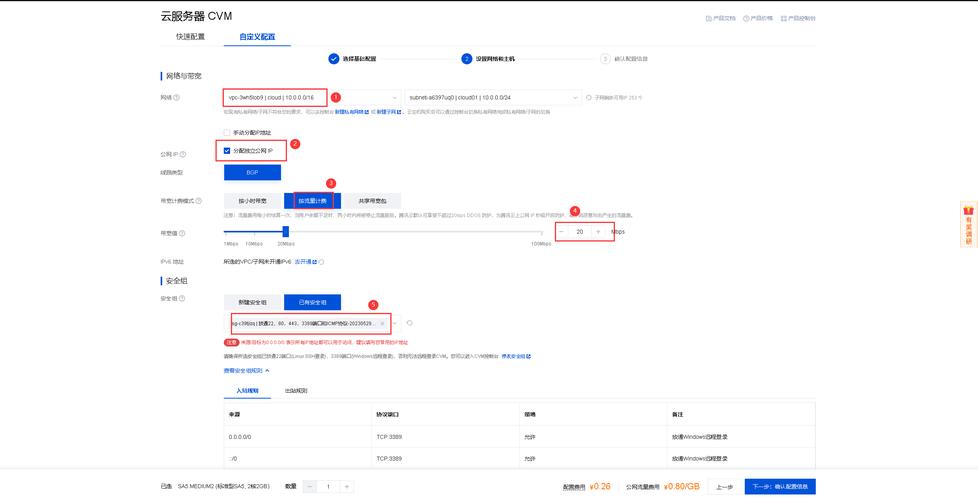Switch to the 出站规则 tab

click(x=296, y=391)
